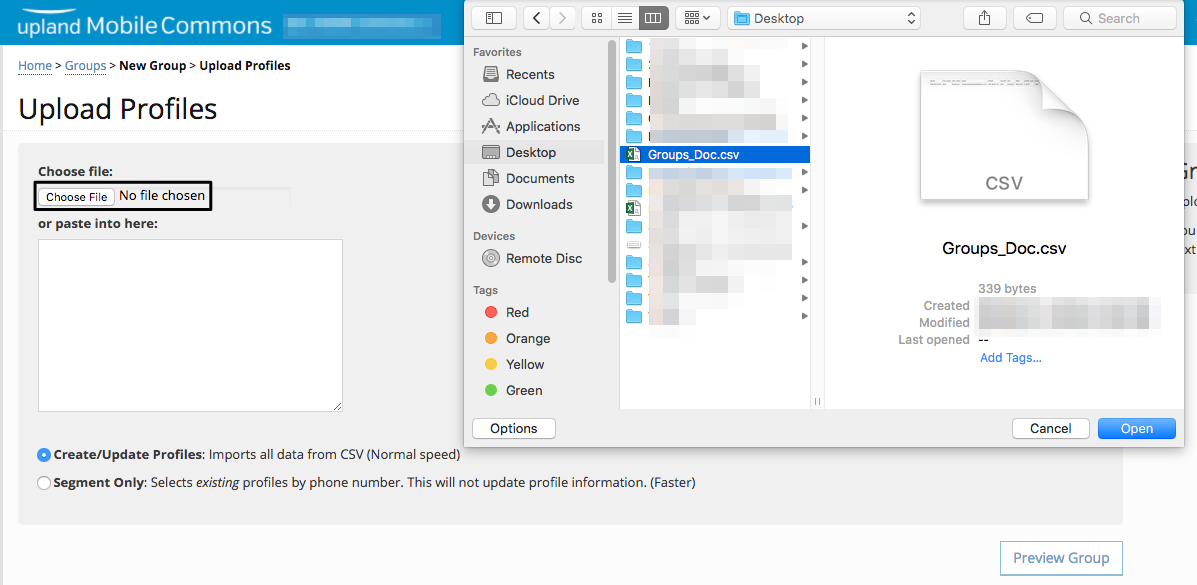Click the Share icon in dialog toolbar

click(x=984, y=18)
